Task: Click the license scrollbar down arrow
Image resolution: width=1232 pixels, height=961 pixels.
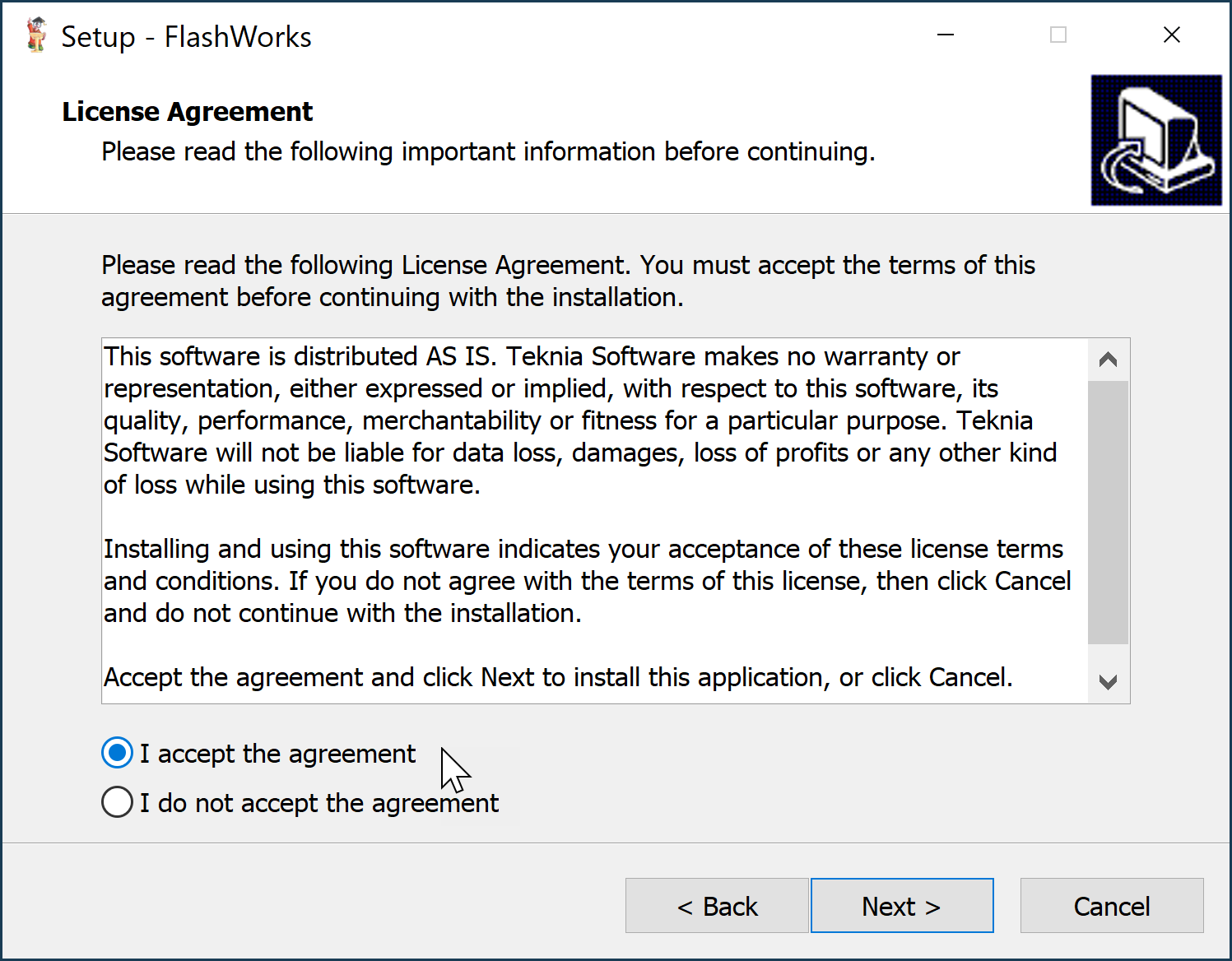Action: (1108, 682)
